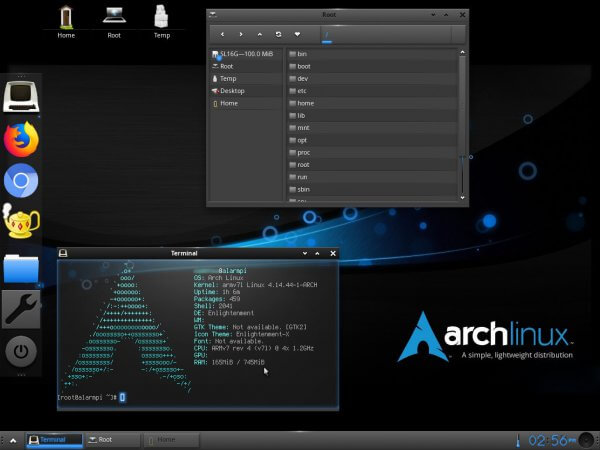Go back in the file manager
The image size is (600, 450).
(x=222, y=34)
